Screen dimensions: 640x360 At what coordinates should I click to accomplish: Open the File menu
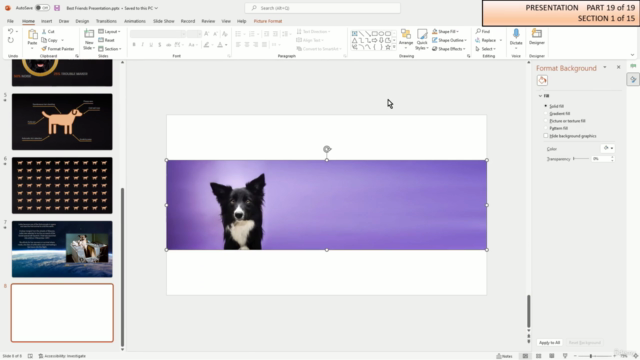pos(10,21)
